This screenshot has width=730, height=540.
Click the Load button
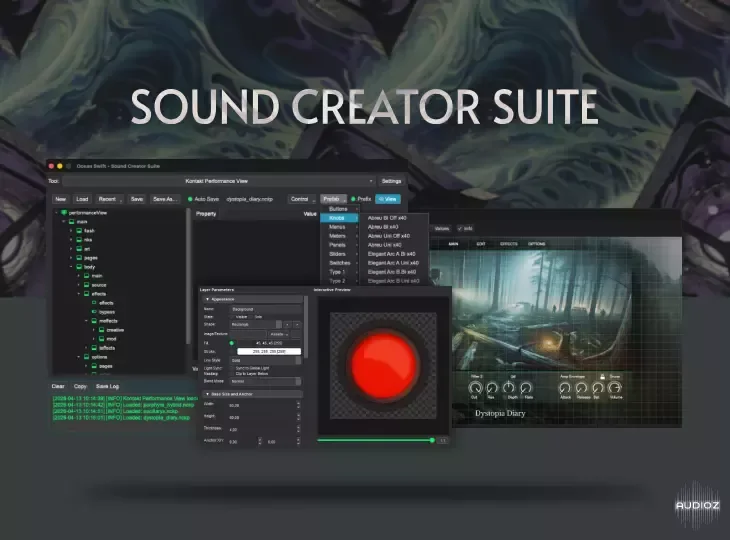coord(82,199)
